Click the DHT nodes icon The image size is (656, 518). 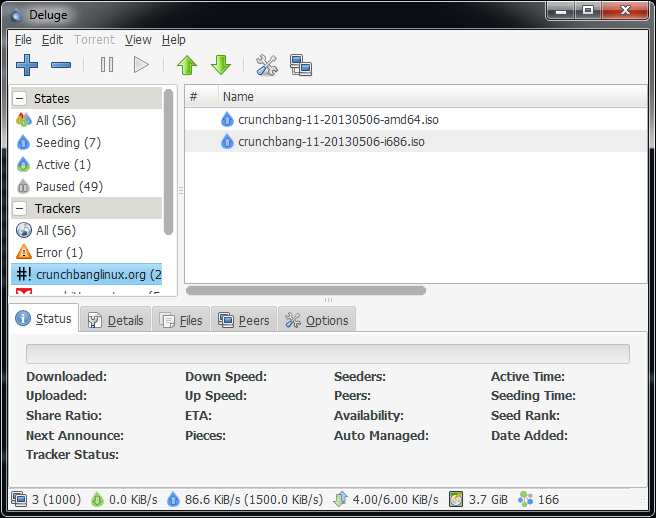(x=525, y=499)
